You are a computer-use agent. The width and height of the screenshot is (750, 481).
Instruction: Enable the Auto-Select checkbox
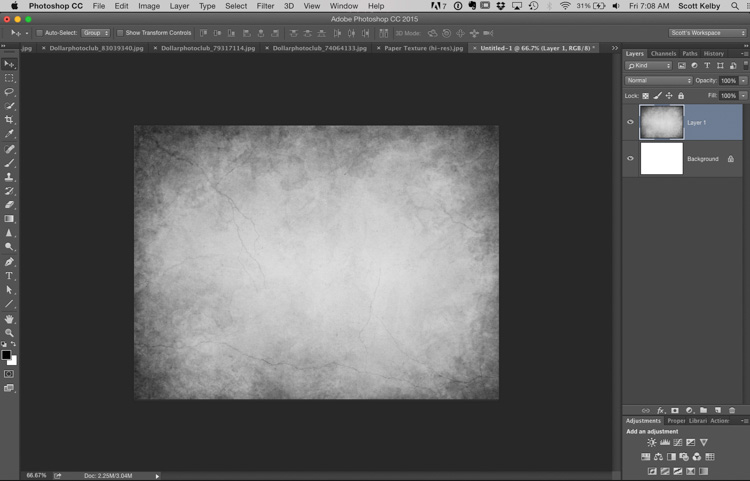38,33
